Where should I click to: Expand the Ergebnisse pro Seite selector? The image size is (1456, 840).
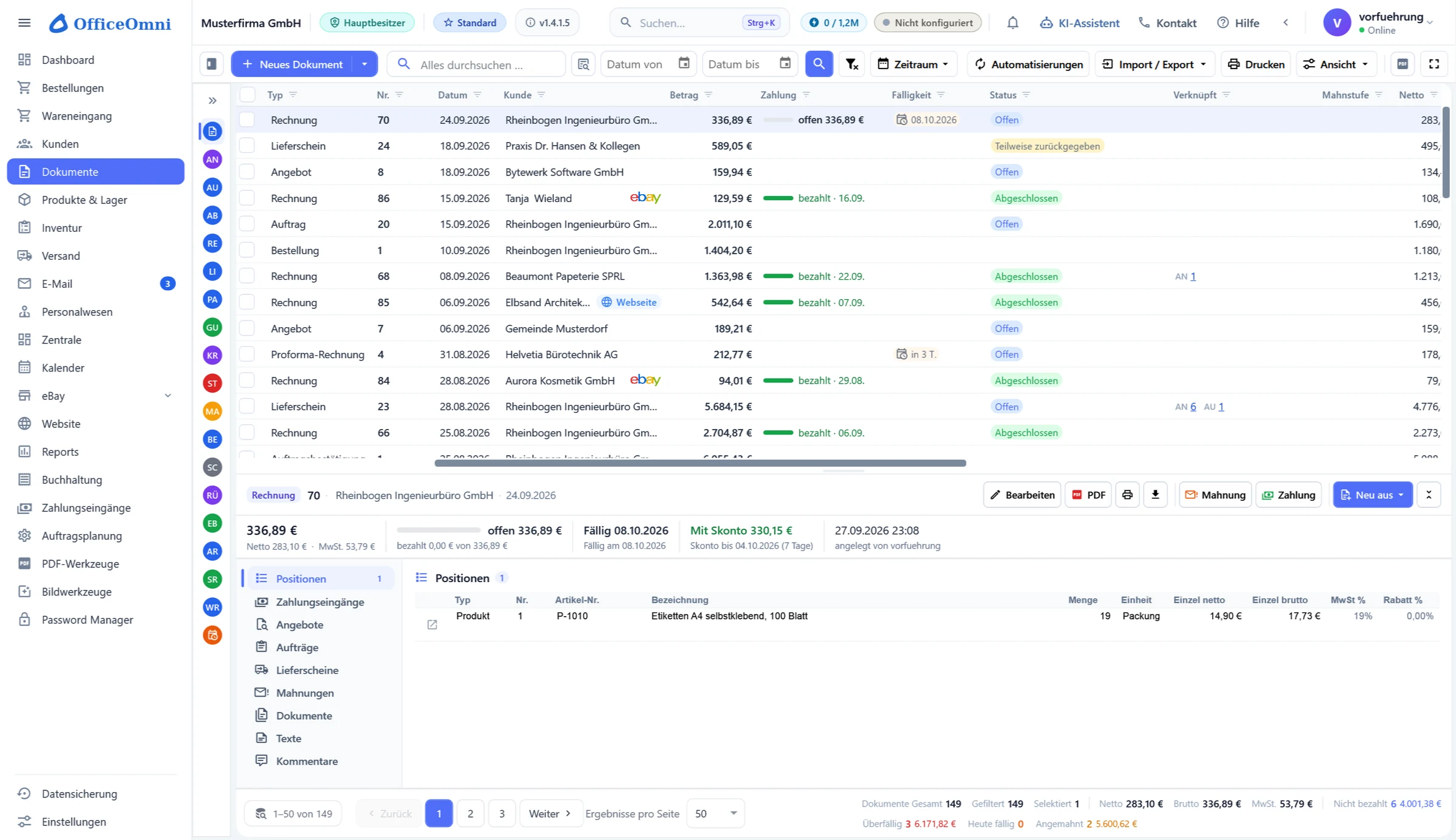pyautogui.click(x=716, y=813)
